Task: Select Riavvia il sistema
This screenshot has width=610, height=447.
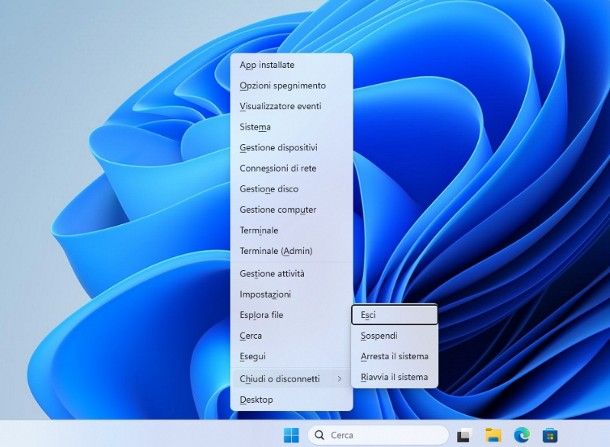Action: point(394,377)
